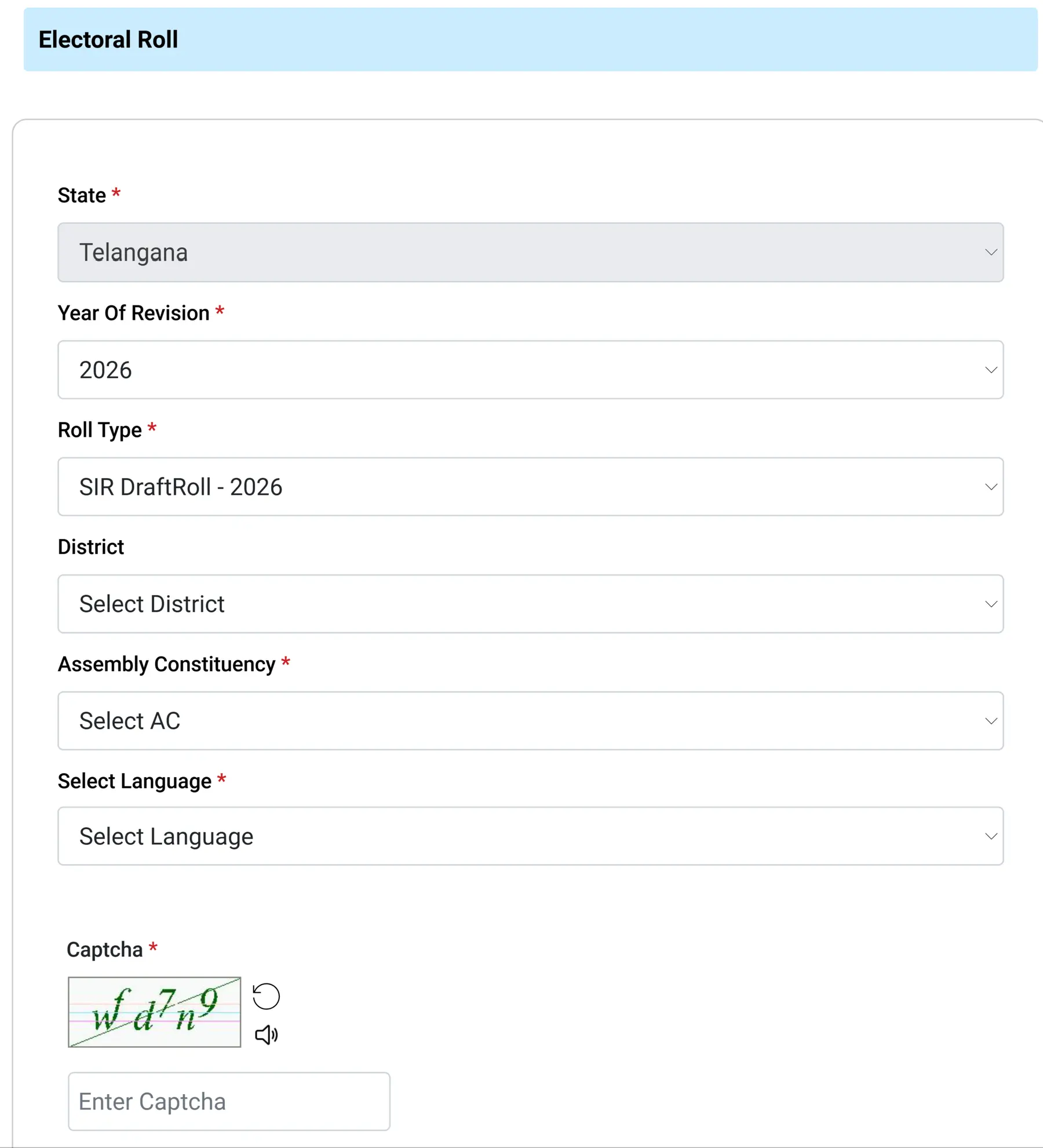1043x1148 pixels.
Task: Click the Assembly Constituency label
Action: pos(166,664)
